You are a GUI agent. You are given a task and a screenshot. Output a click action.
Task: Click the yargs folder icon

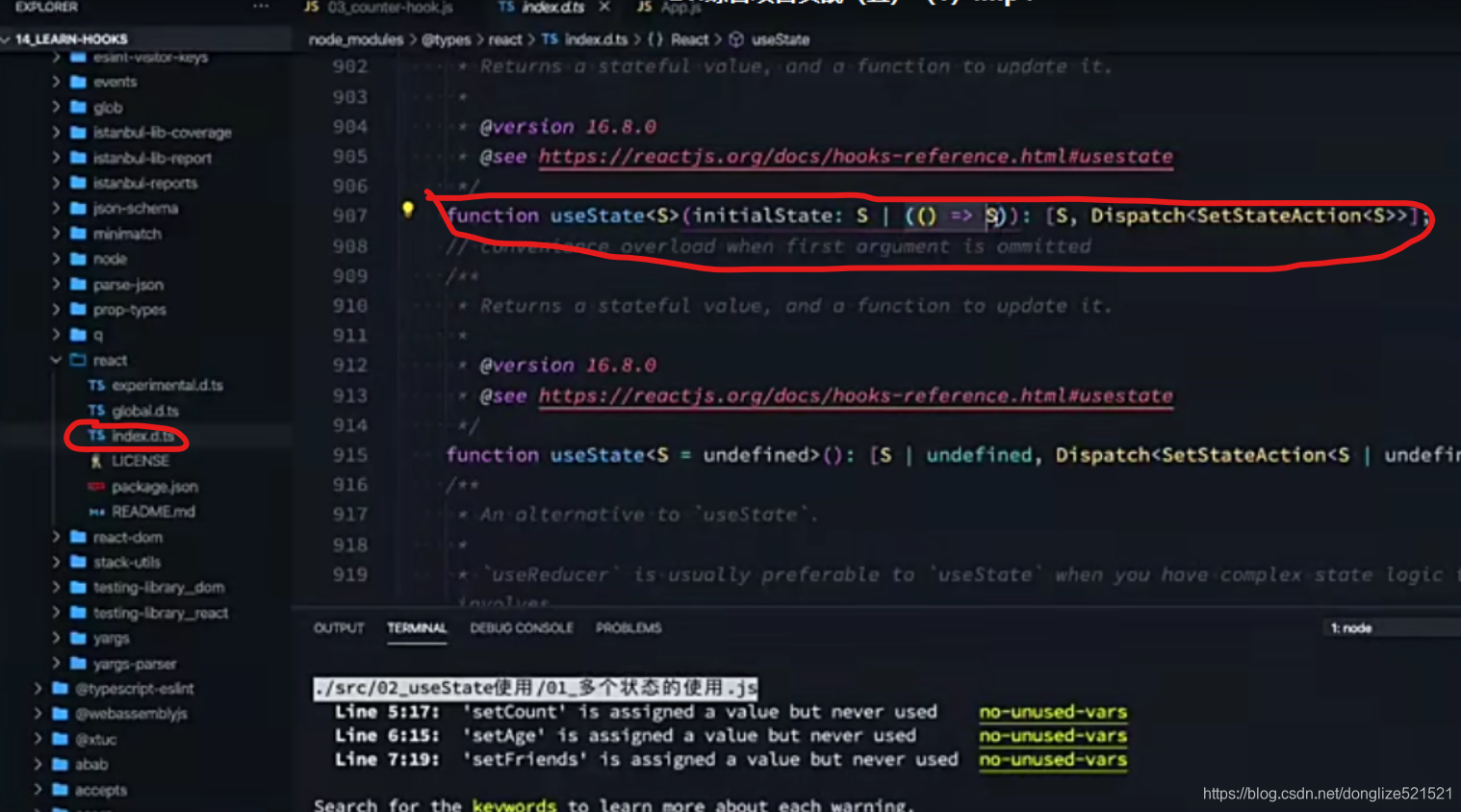78,638
